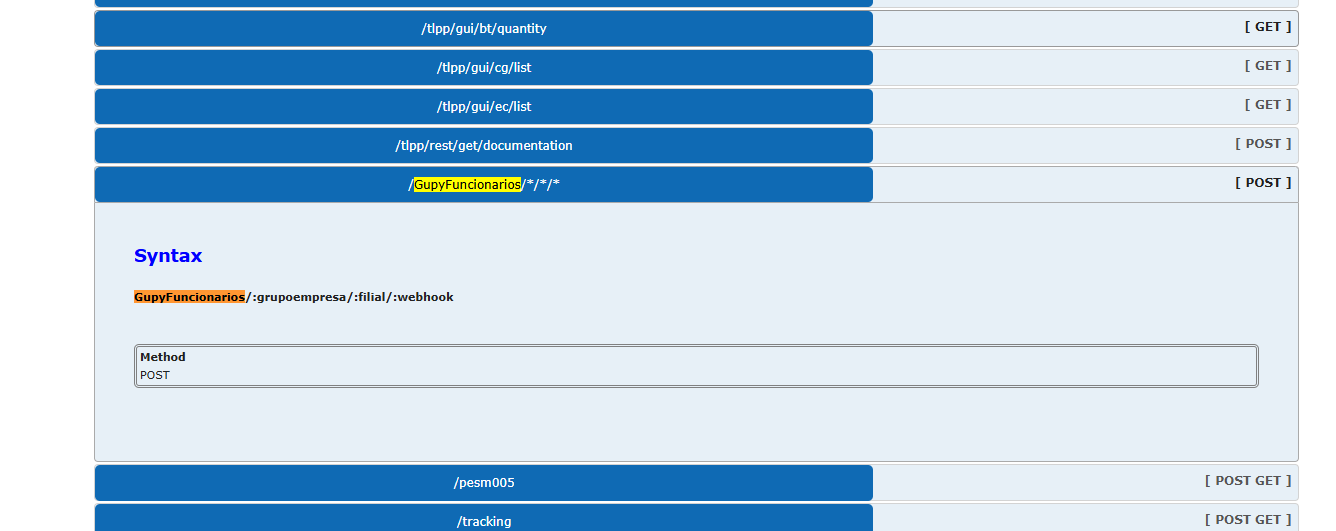Expand the /tlpp/gui/bt/quantity endpoint
1336x531 pixels.
(x=483, y=29)
